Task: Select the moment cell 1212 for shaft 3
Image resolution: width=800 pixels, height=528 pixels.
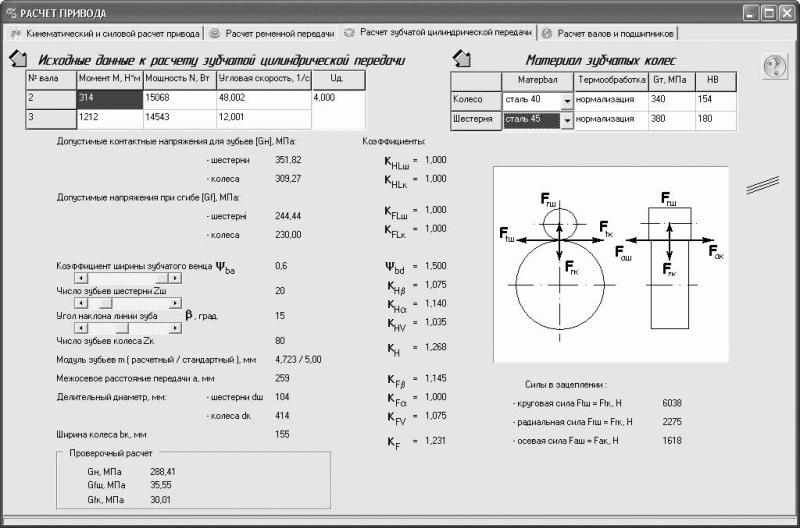Action: pos(110,119)
